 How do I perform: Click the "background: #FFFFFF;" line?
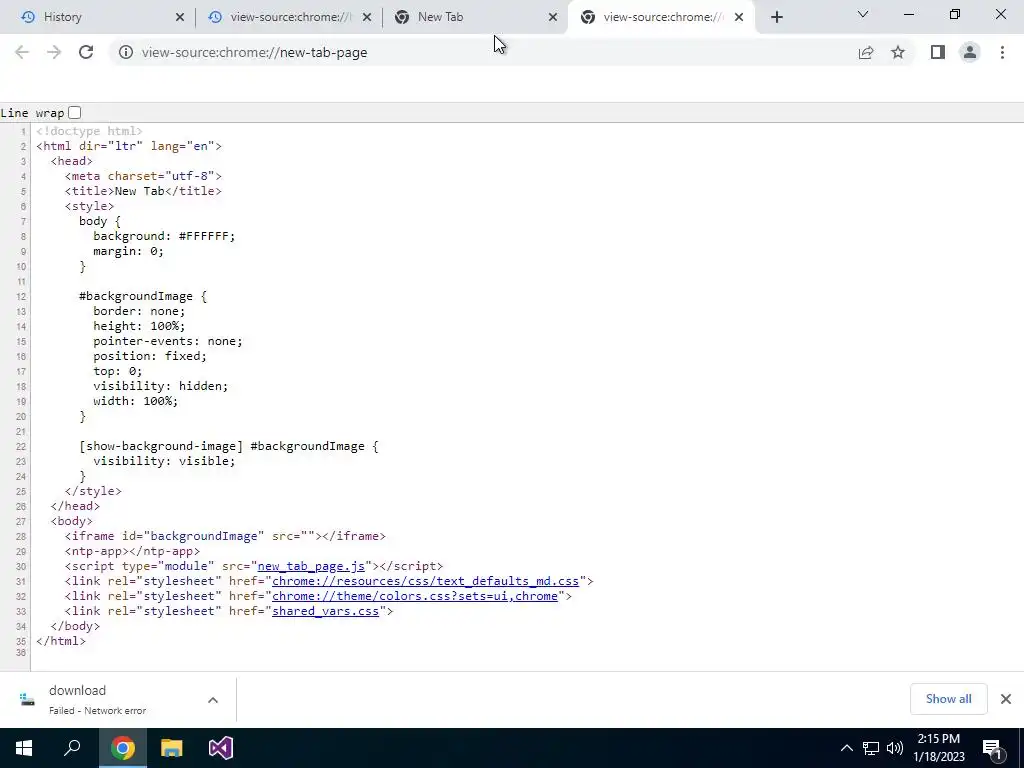pyautogui.click(x=164, y=236)
